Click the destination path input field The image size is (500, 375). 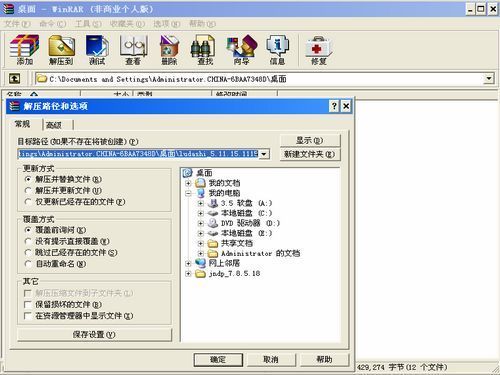tap(138, 154)
